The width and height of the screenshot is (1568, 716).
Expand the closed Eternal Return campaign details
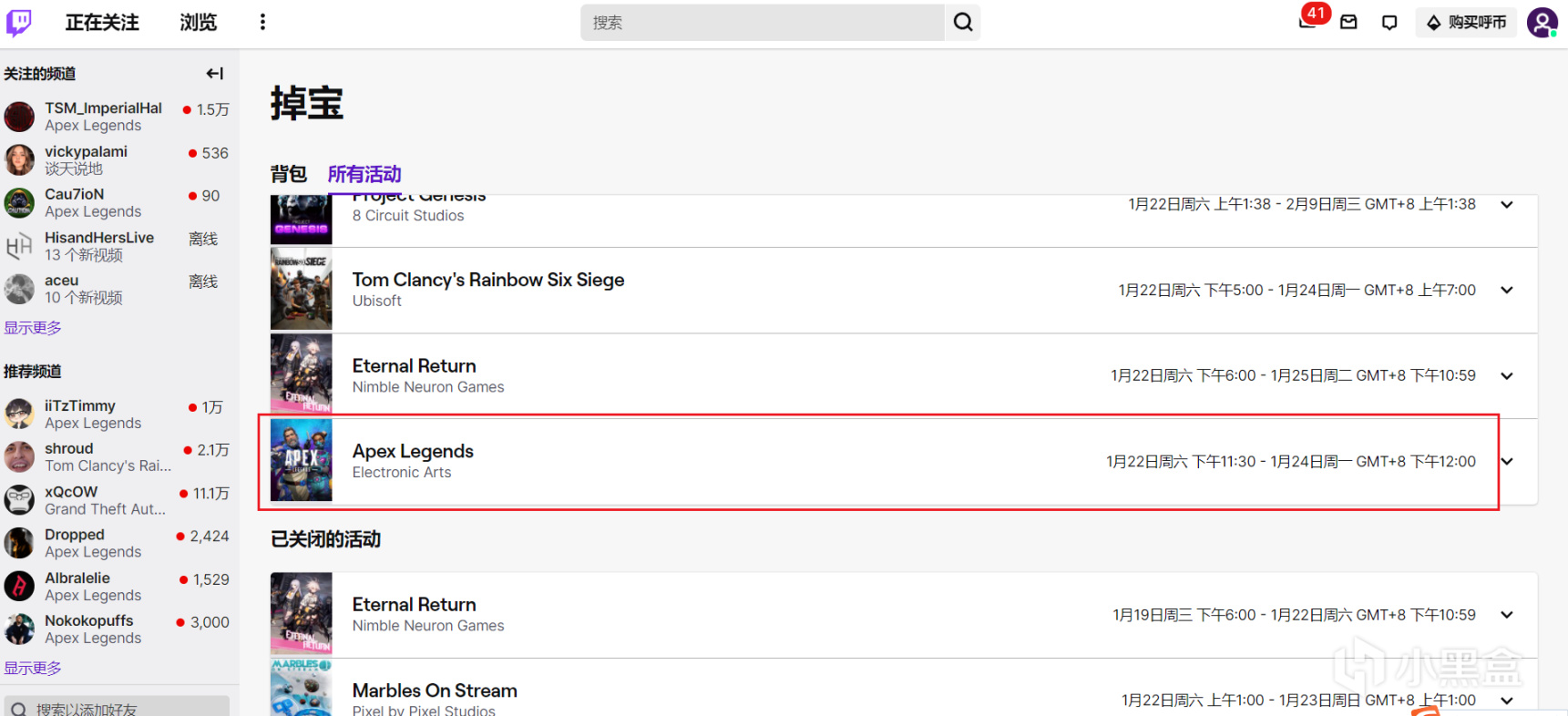(x=1507, y=615)
